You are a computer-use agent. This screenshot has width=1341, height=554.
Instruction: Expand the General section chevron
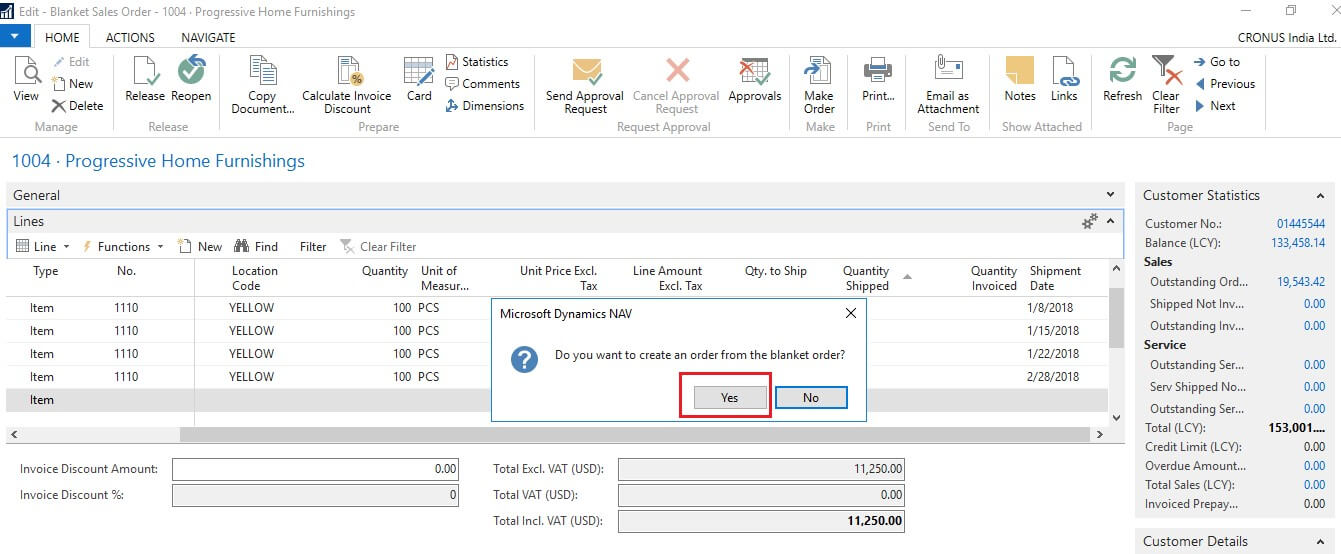[x=1110, y=195]
